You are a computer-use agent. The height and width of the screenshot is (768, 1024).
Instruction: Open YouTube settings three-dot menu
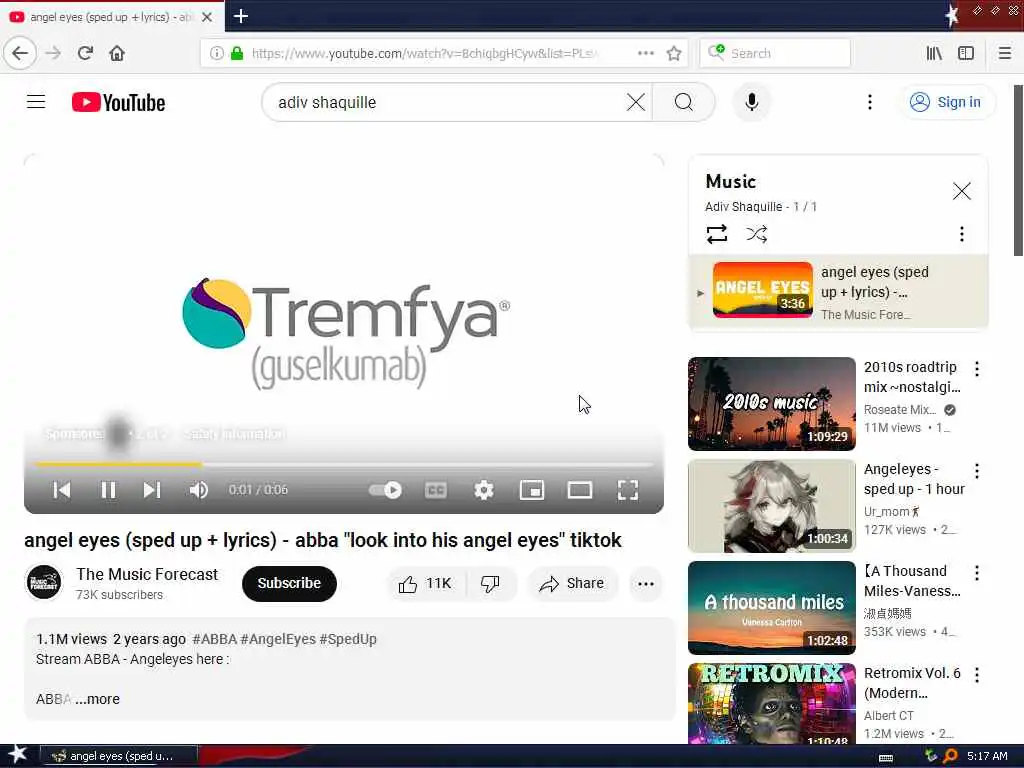click(869, 102)
